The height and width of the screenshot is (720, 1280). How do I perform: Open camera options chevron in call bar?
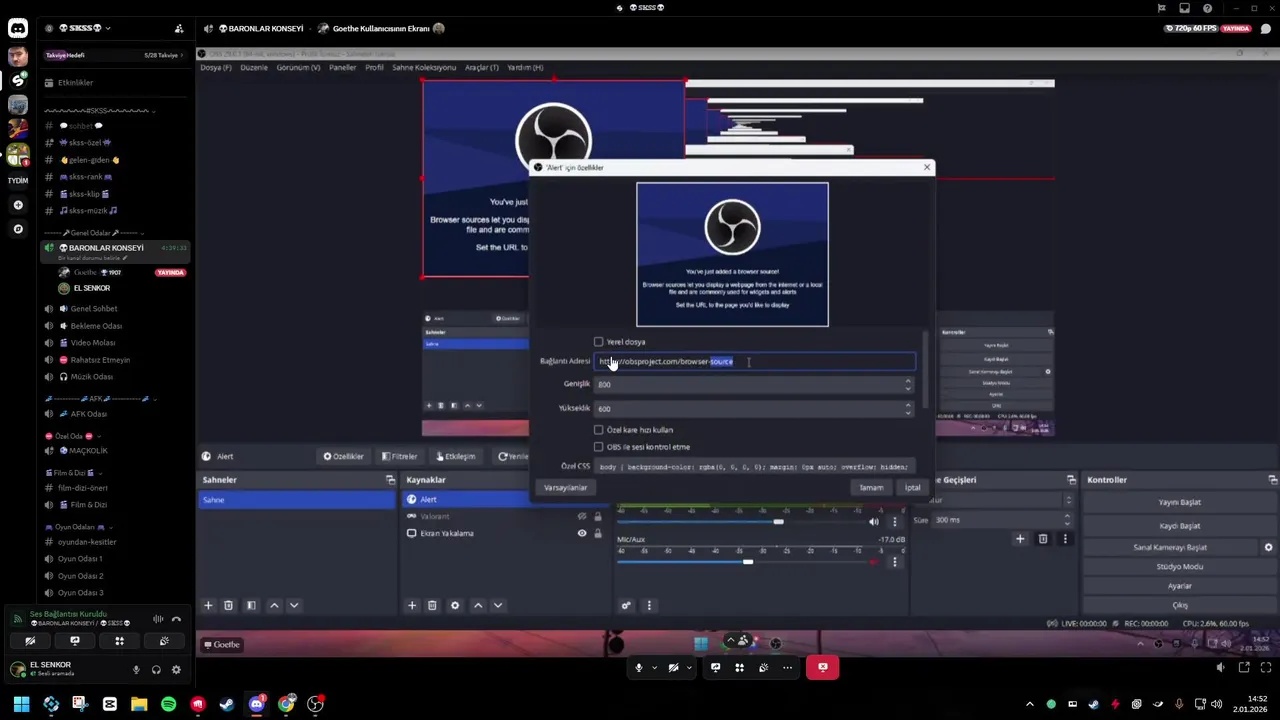(690, 667)
